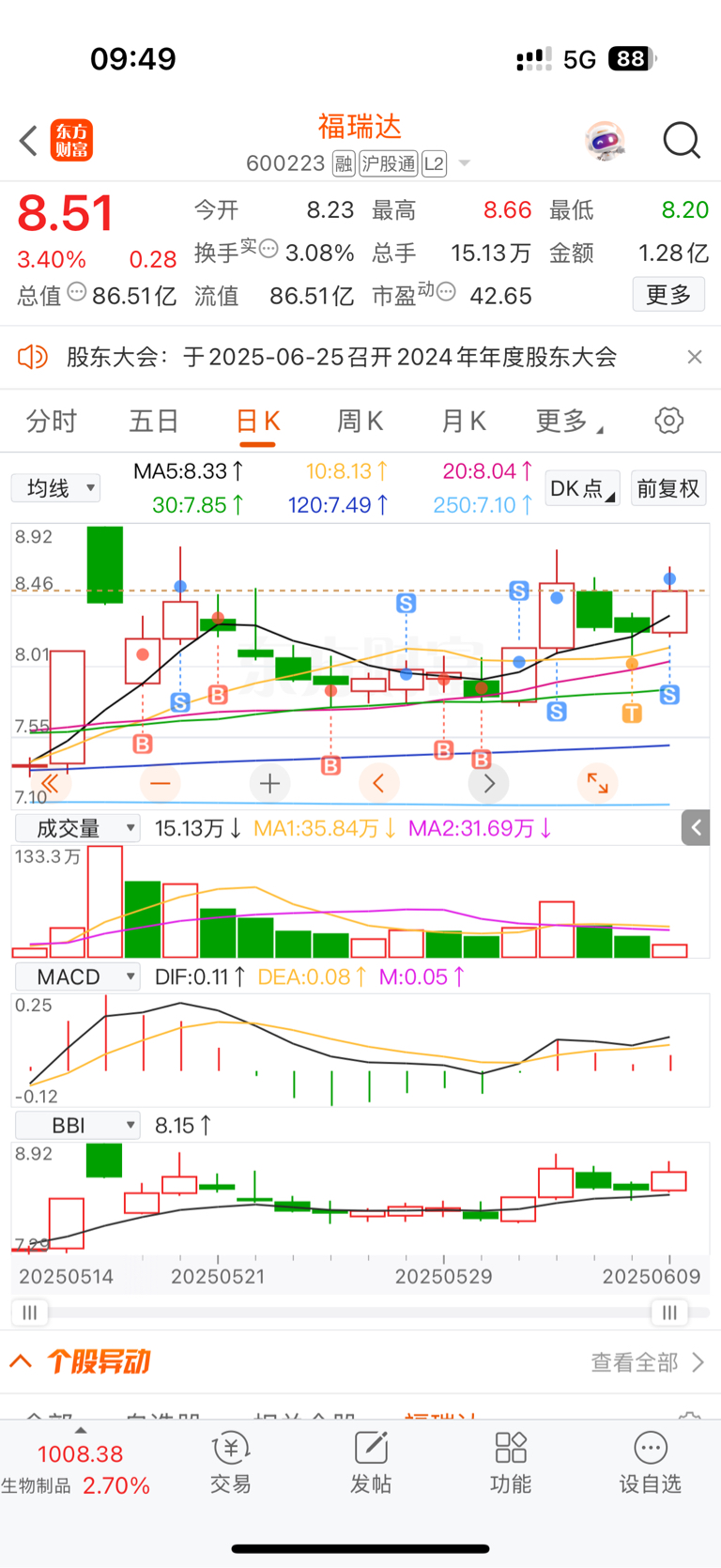The width and height of the screenshot is (721, 1568).
Task: Tap the 沪股通 tag
Action: (388, 164)
